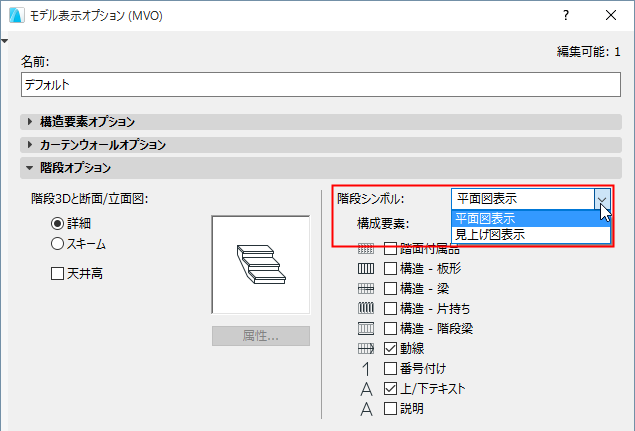Click the 構造 - 片持ち stair symbol icon
635x431 pixels.
[366, 309]
